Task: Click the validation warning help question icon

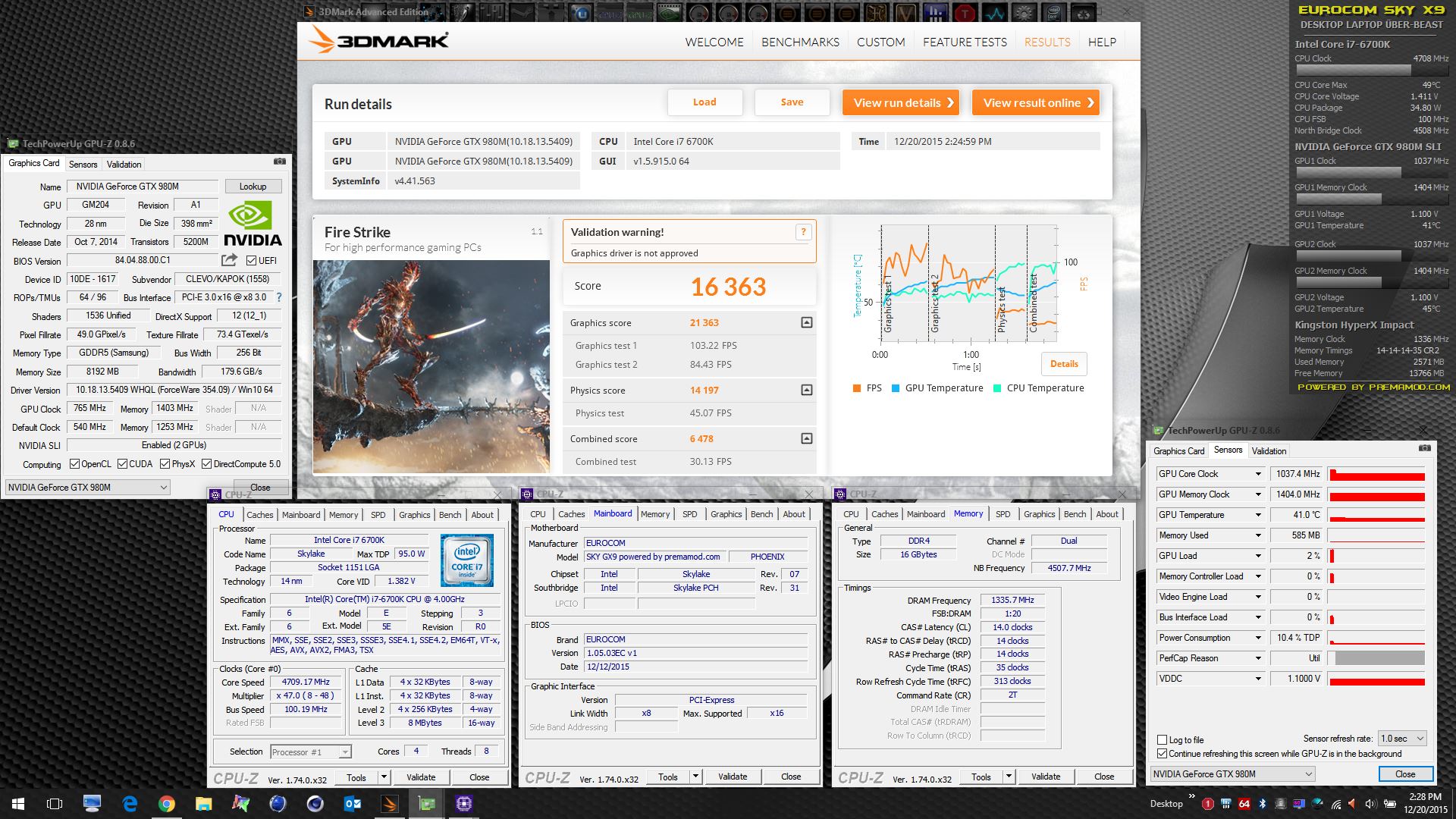Action: 803,232
